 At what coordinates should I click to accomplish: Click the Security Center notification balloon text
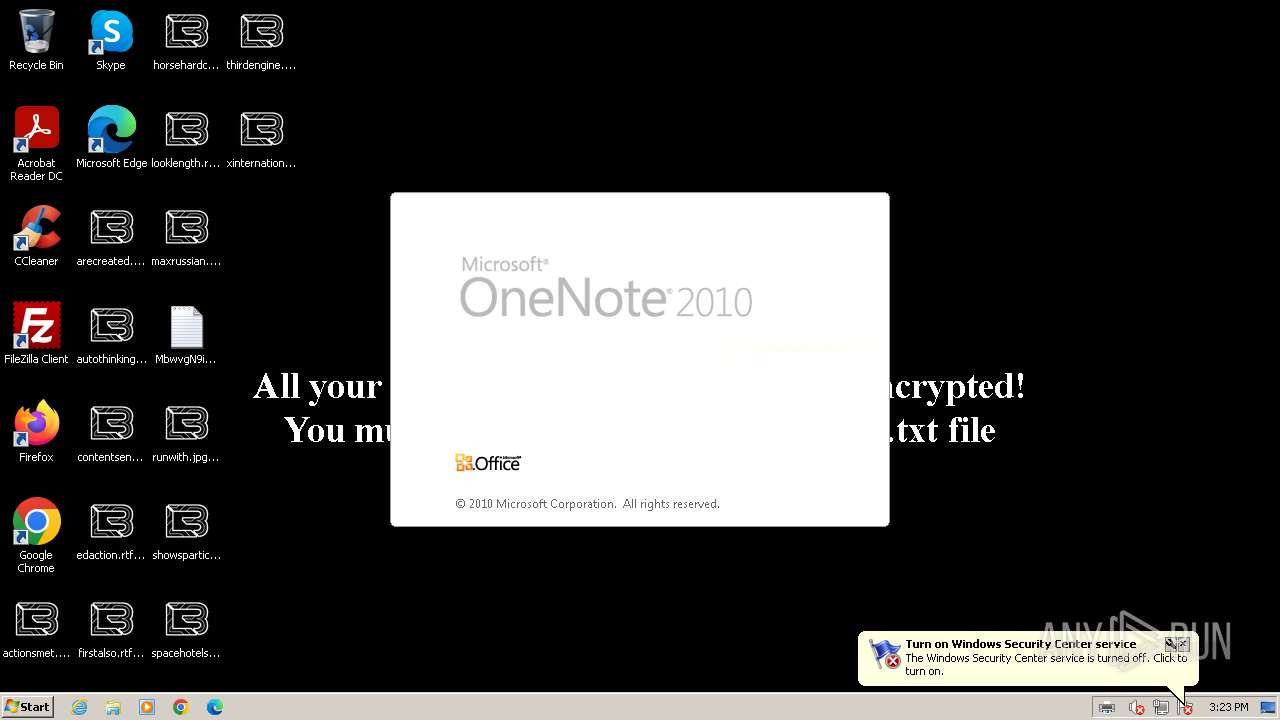pyautogui.click(x=1045, y=665)
